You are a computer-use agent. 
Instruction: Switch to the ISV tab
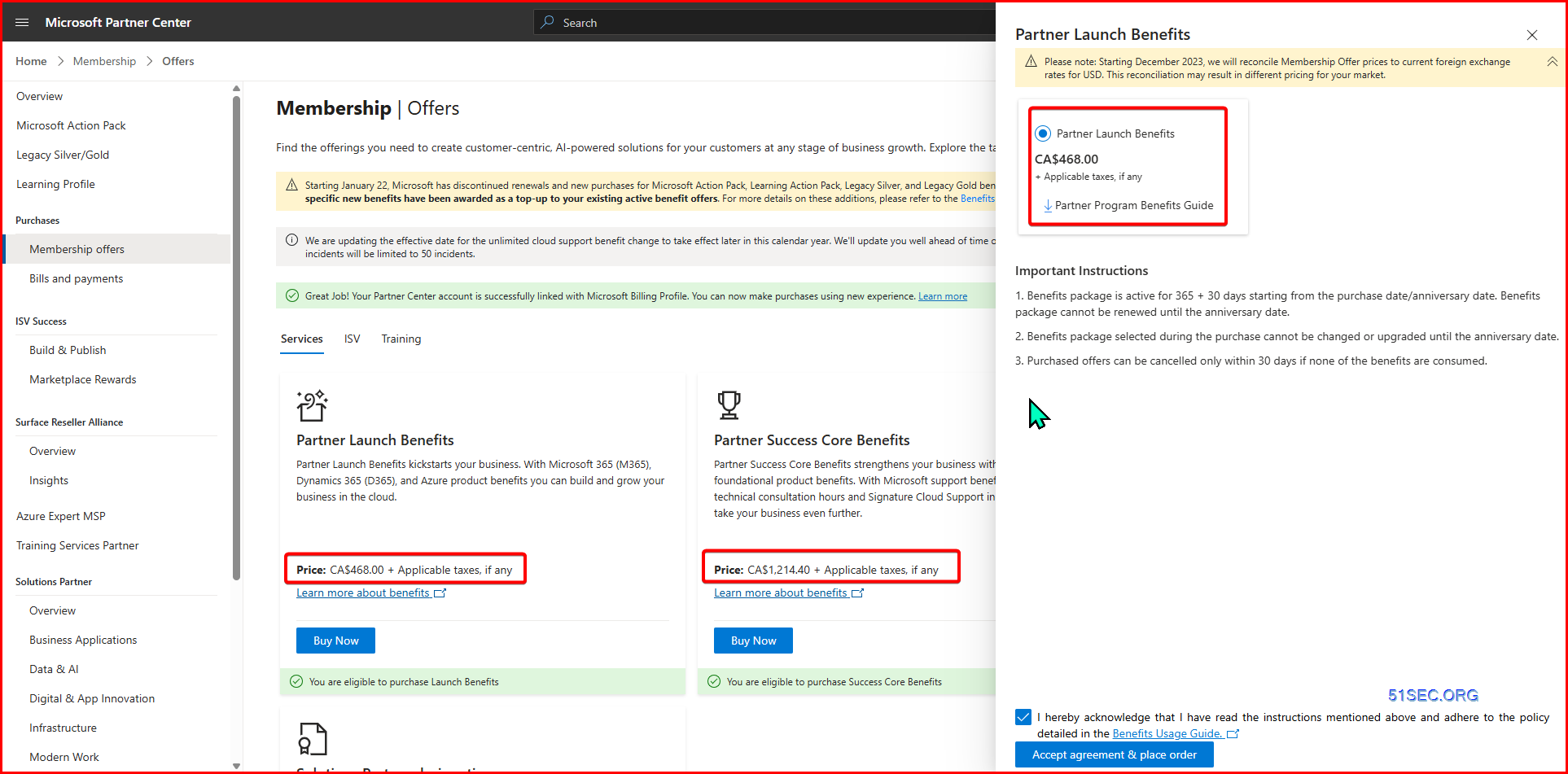(x=352, y=339)
